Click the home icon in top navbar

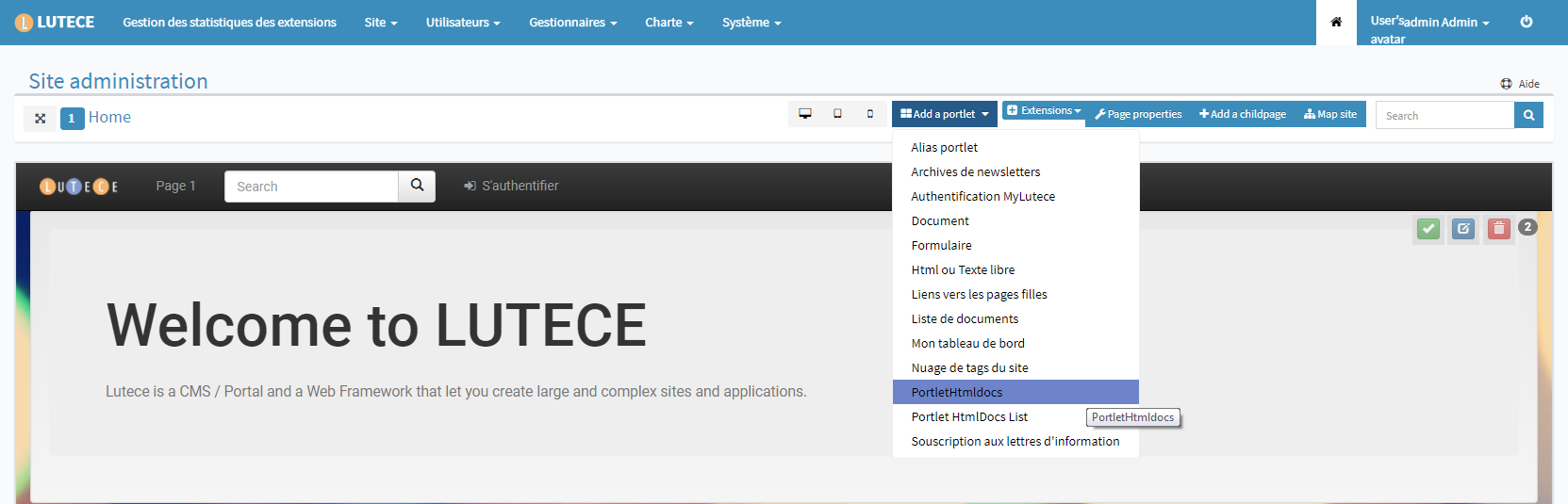1336,23
